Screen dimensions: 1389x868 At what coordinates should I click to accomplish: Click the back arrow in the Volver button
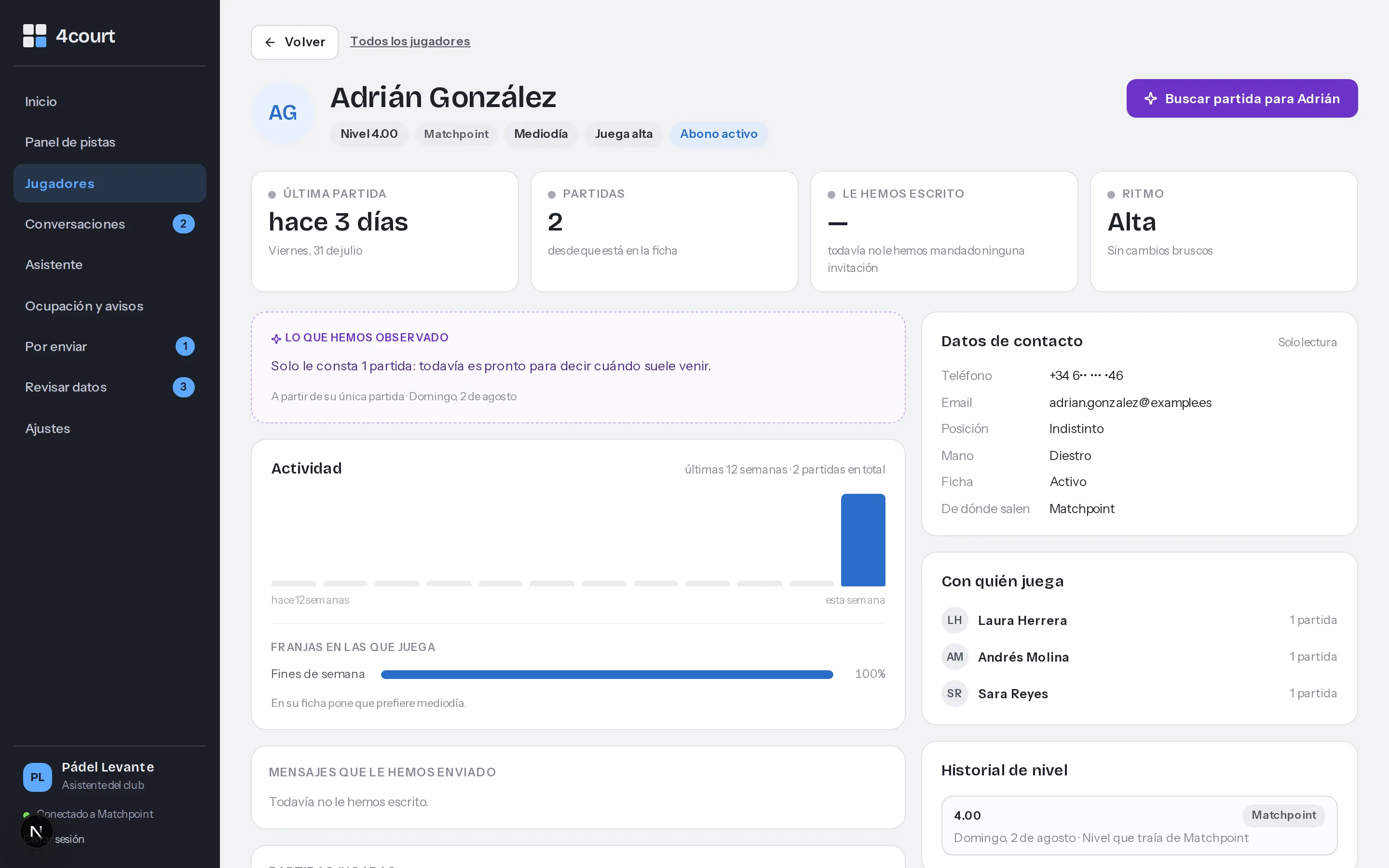(x=270, y=42)
